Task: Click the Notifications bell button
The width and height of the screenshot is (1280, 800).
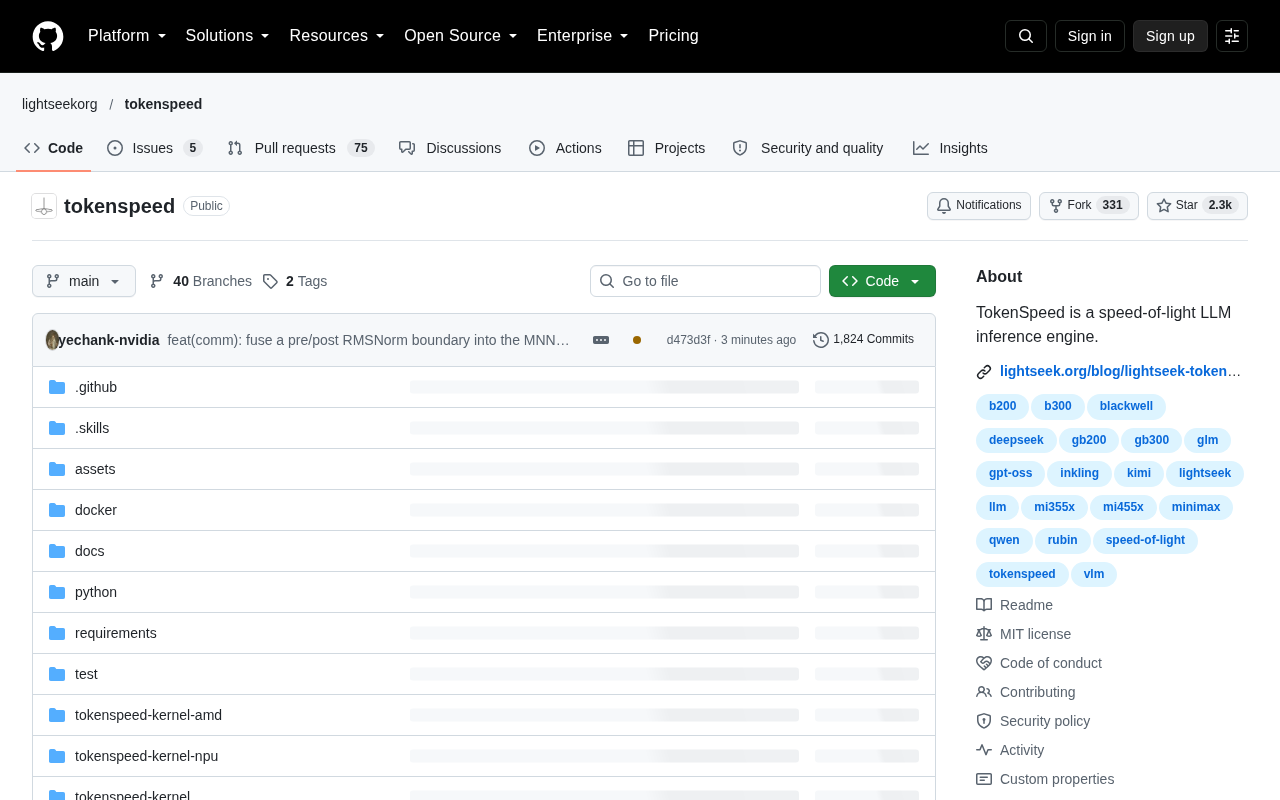Action: 979,206
